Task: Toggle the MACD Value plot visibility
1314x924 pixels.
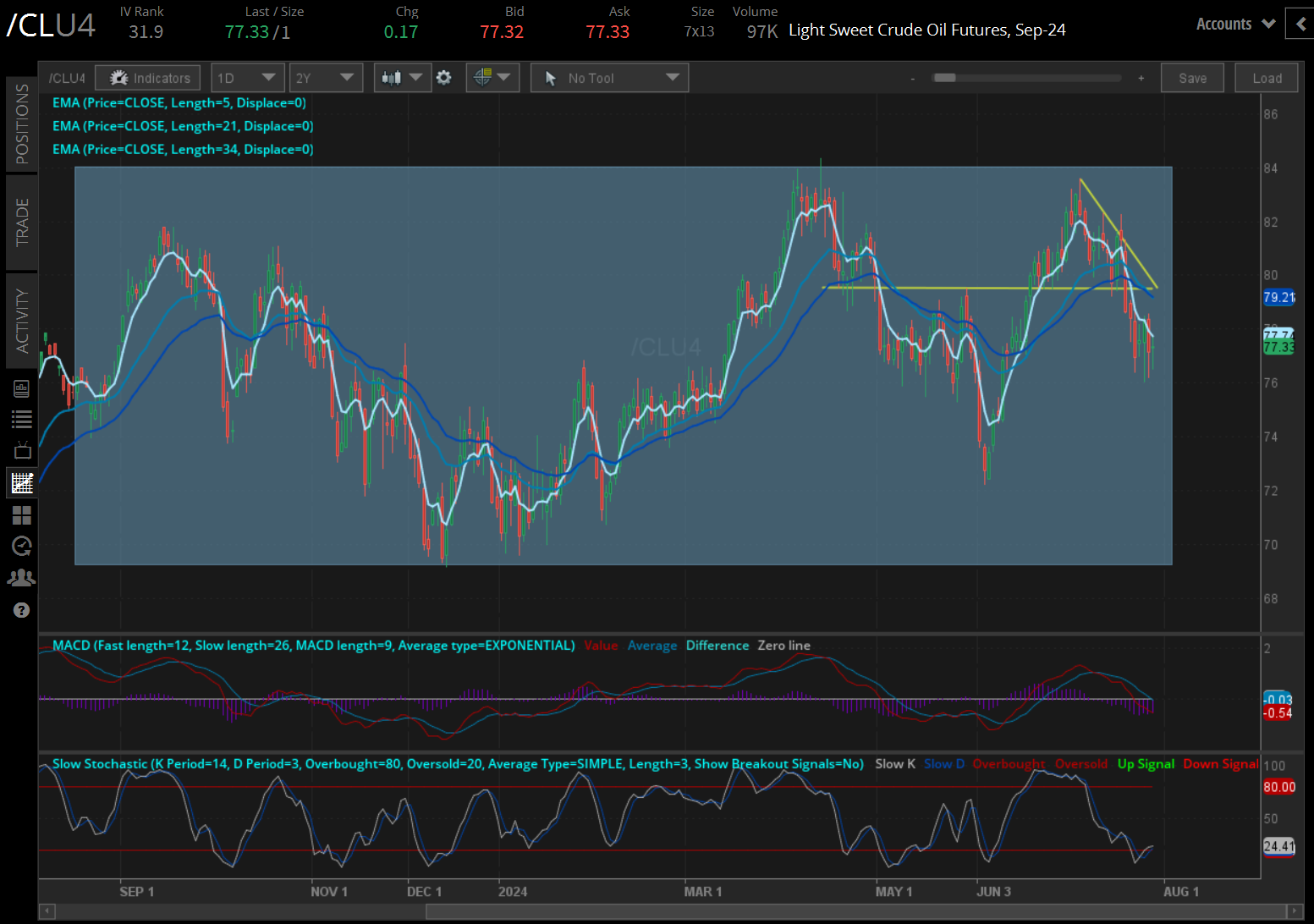Action: point(601,645)
